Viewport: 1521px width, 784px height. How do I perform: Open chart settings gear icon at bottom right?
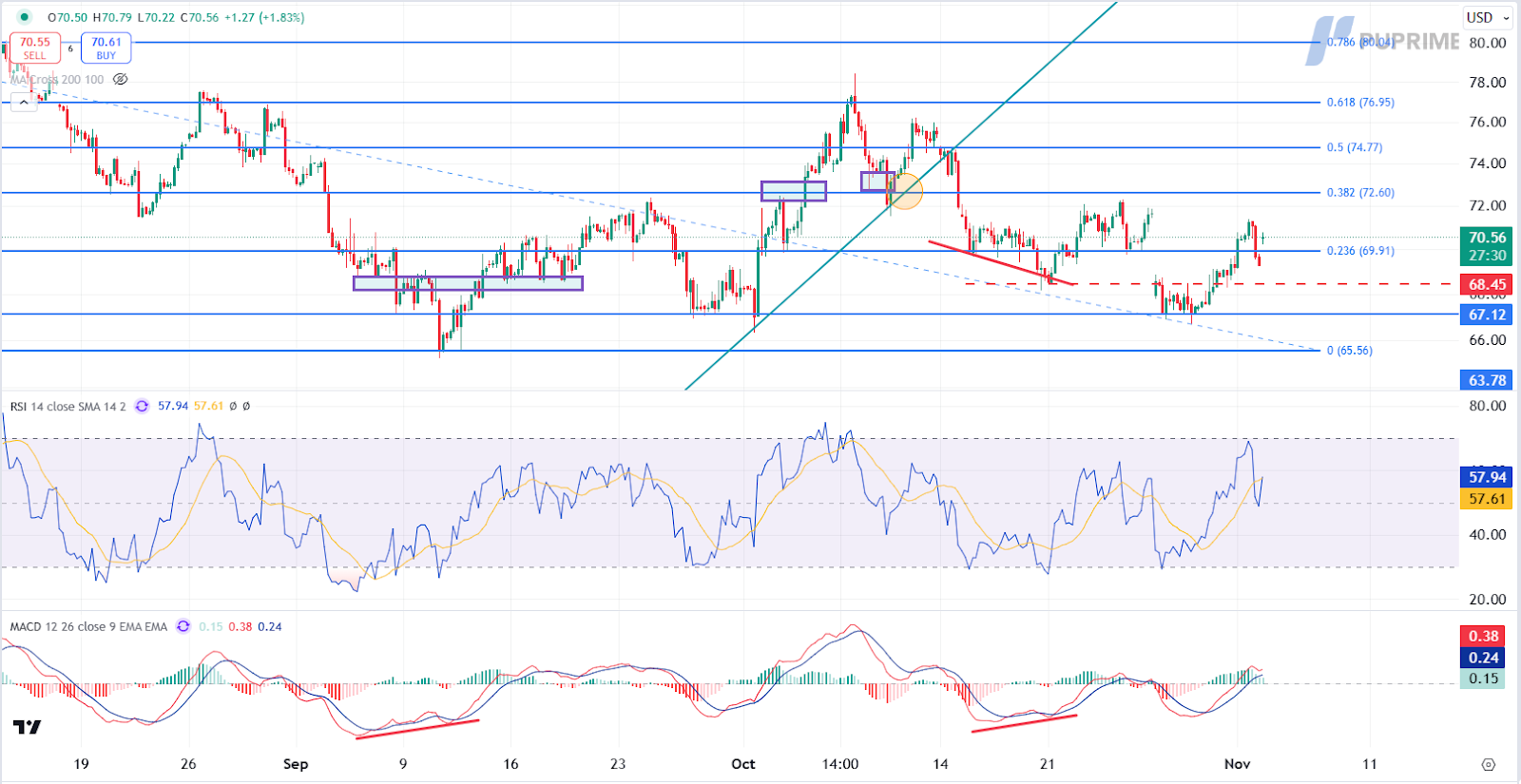point(1489,764)
